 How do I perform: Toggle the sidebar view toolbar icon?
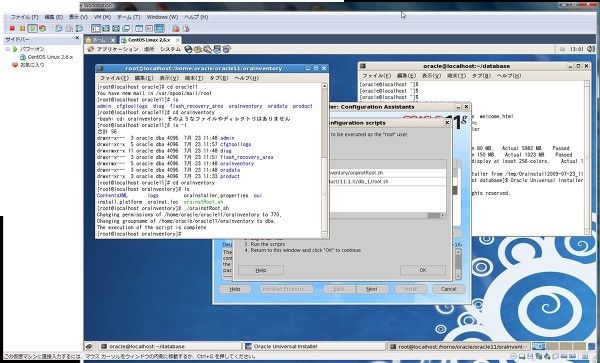pos(96,28)
